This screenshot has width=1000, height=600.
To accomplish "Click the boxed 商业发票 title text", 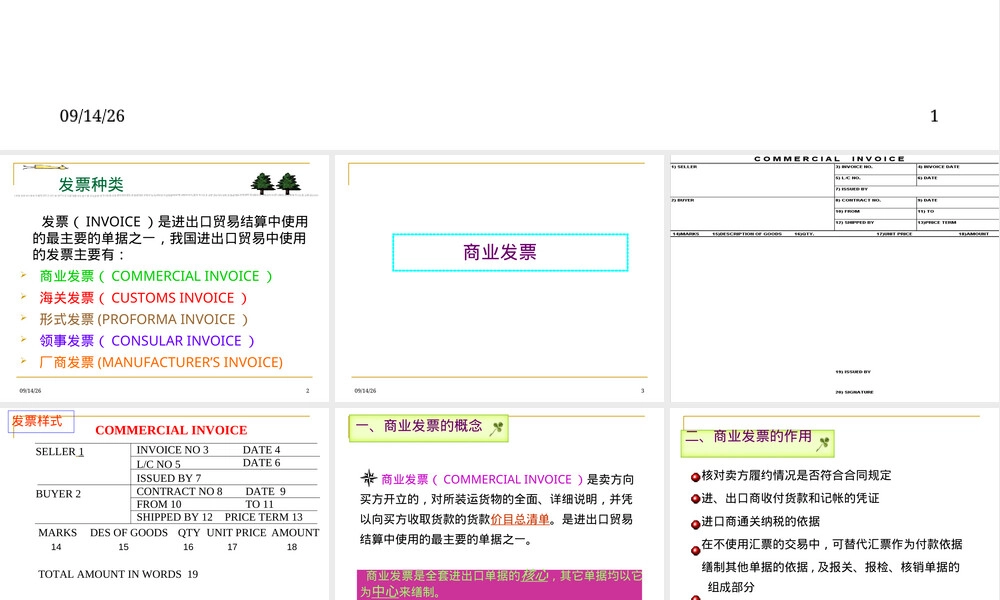I will (x=500, y=252).
